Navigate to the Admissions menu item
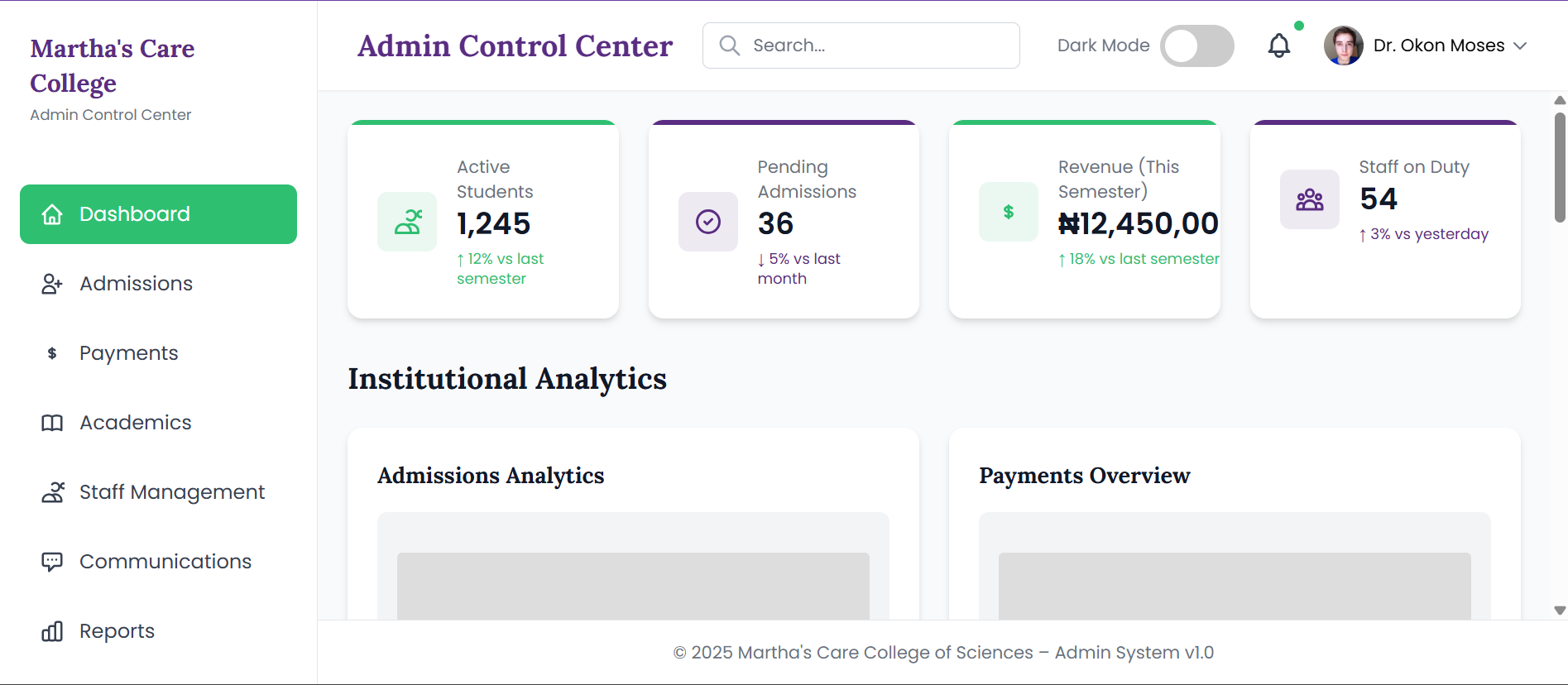 point(136,284)
